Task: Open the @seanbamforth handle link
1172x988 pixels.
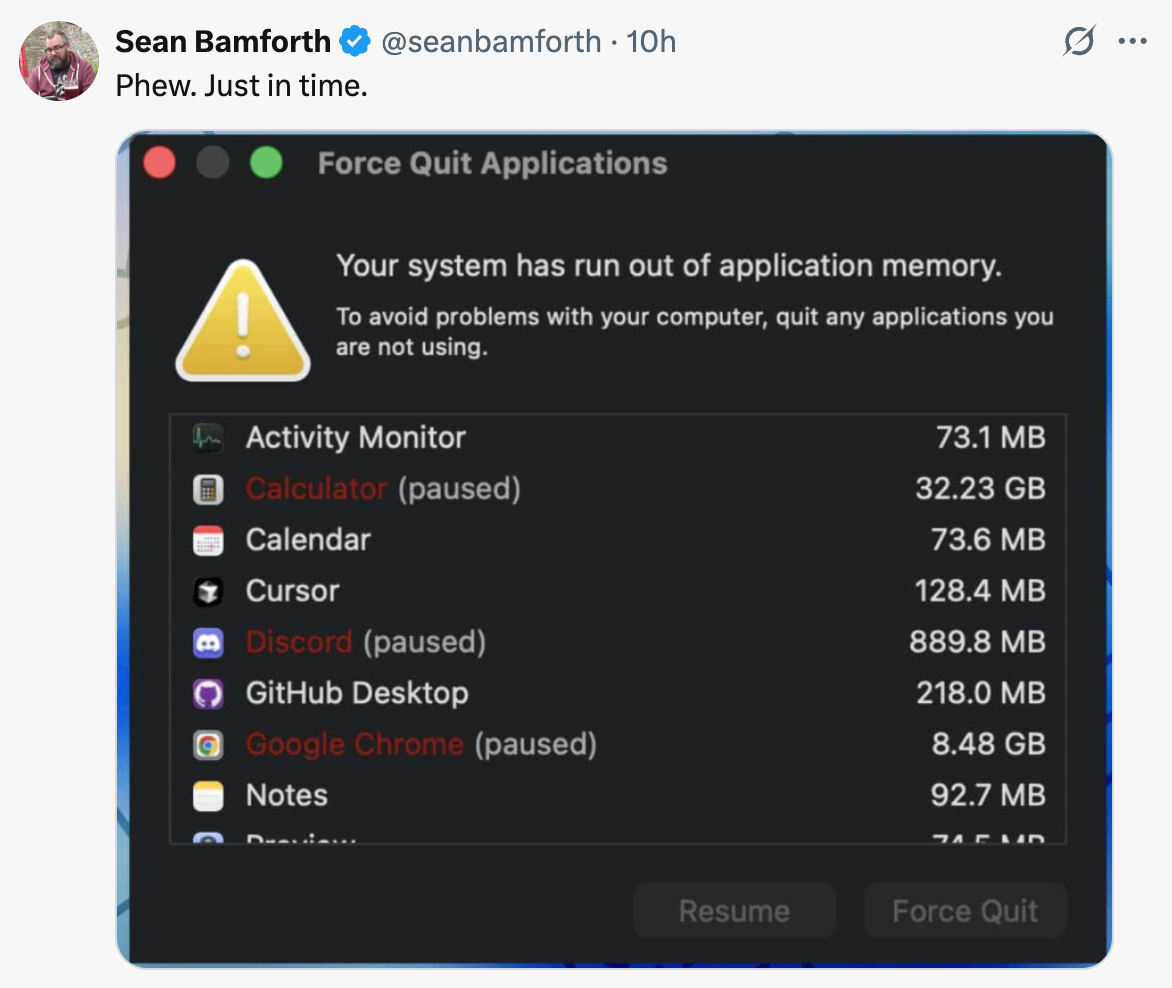Action: point(491,42)
